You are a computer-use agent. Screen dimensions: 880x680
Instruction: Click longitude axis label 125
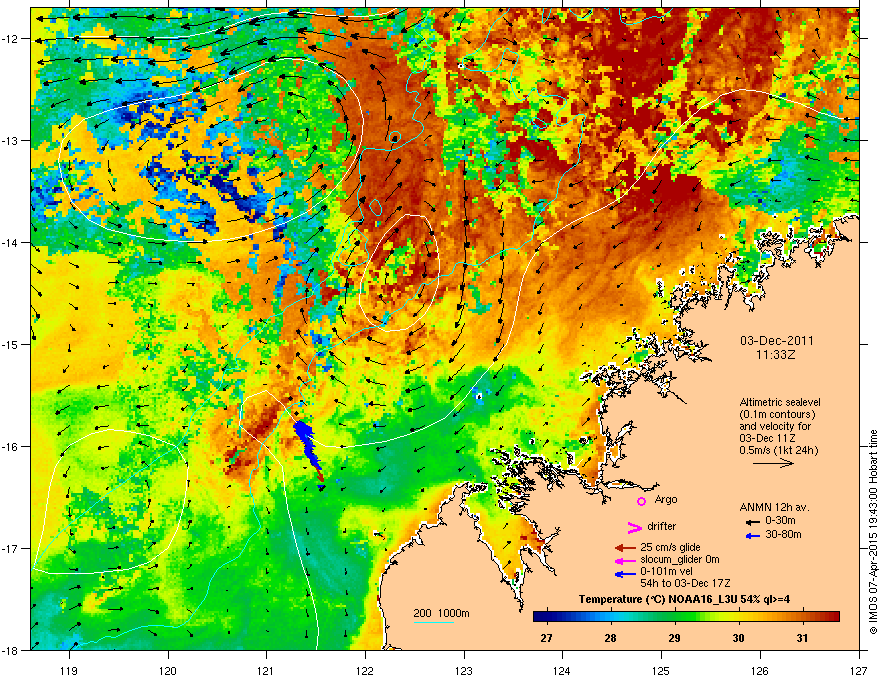(661, 670)
